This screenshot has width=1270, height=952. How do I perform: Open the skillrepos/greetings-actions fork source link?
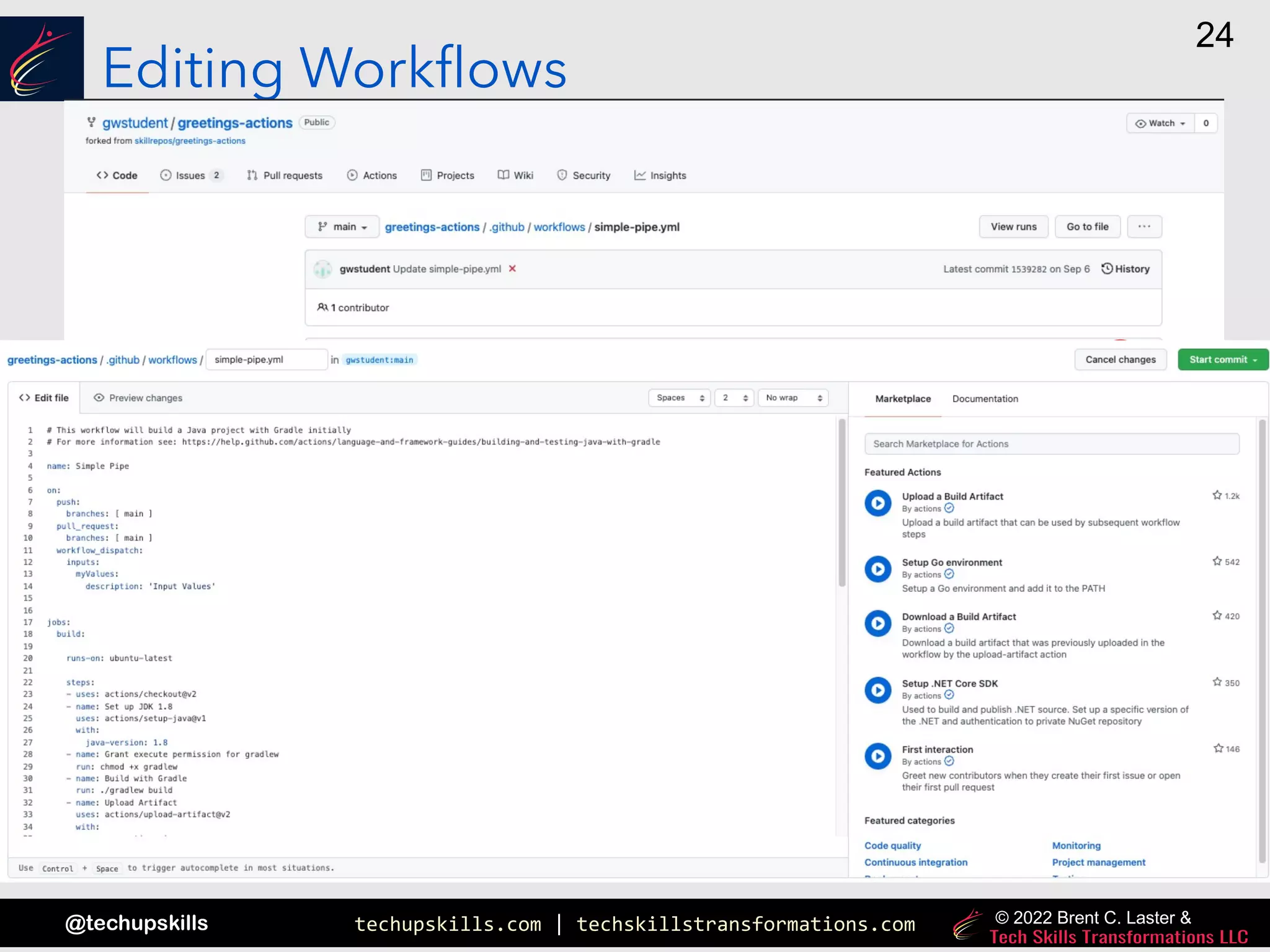(x=190, y=141)
